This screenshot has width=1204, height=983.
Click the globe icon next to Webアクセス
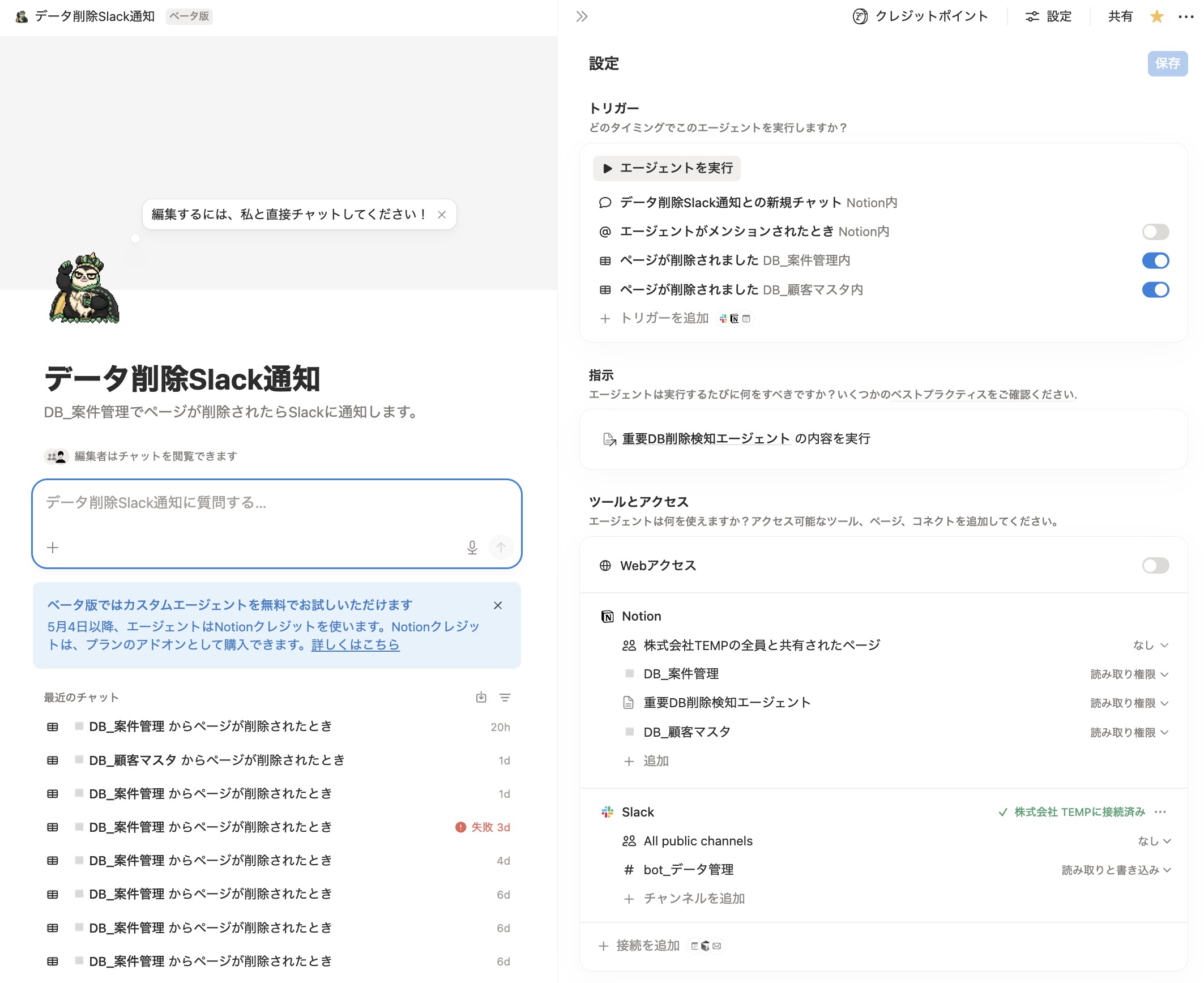(x=605, y=566)
